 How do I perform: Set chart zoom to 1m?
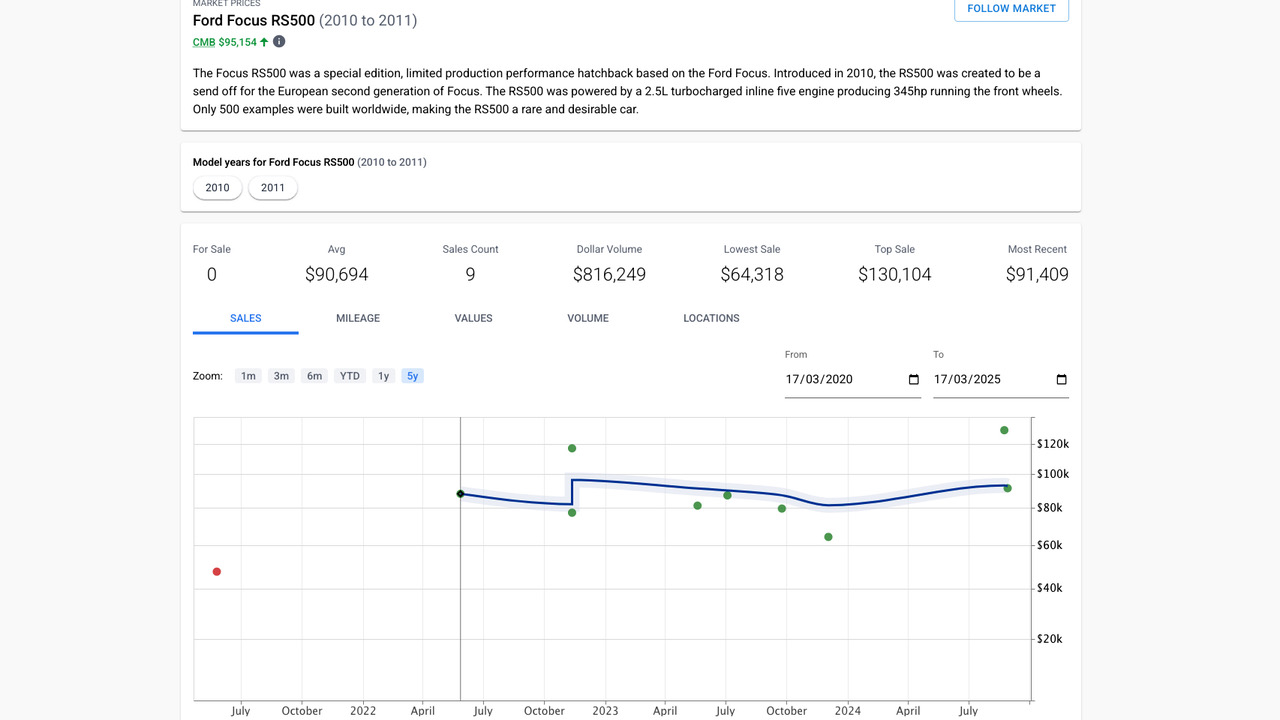[x=248, y=376]
